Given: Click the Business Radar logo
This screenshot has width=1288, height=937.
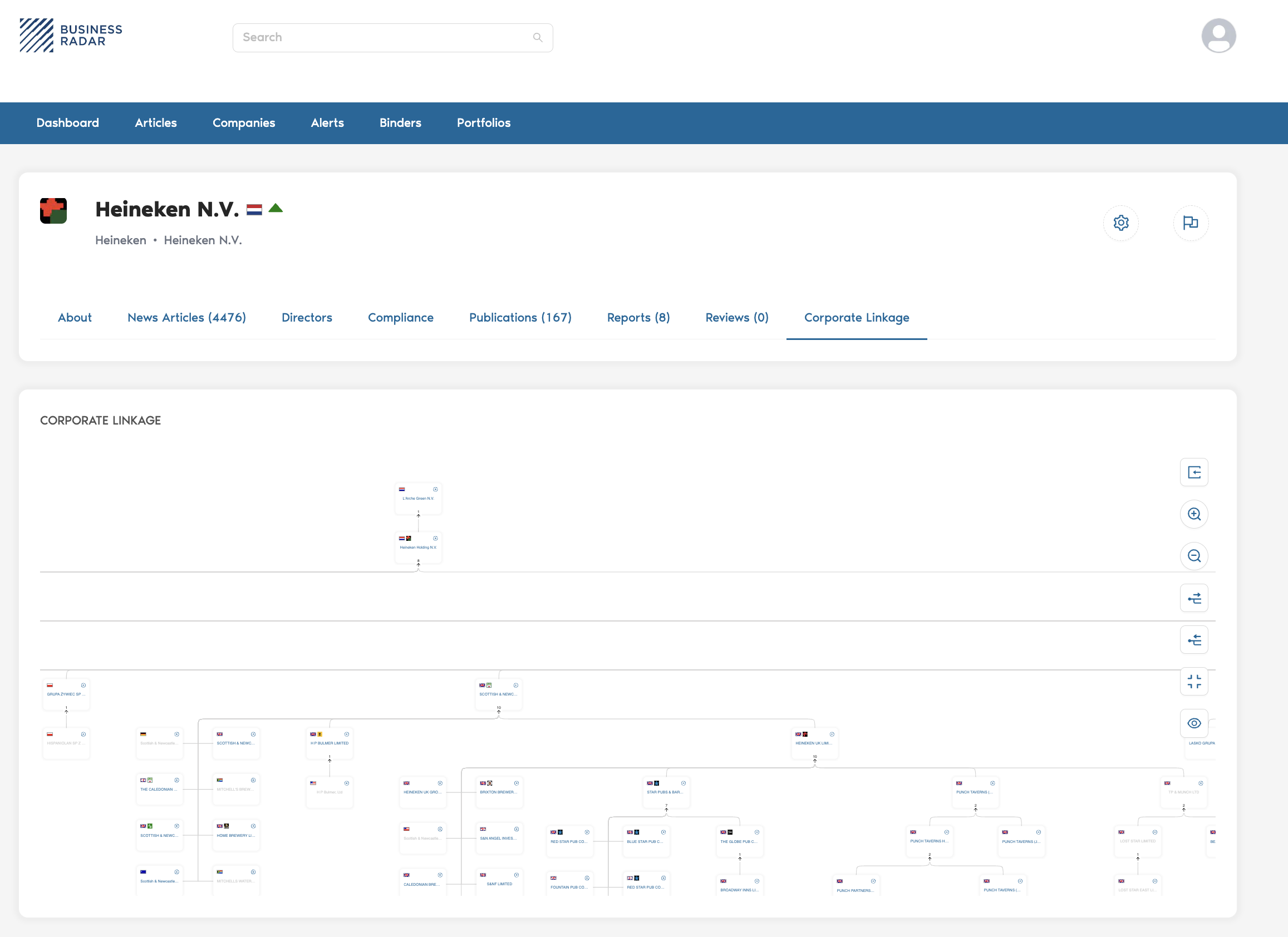Looking at the screenshot, I should pyautogui.click(x=71, y=35).
